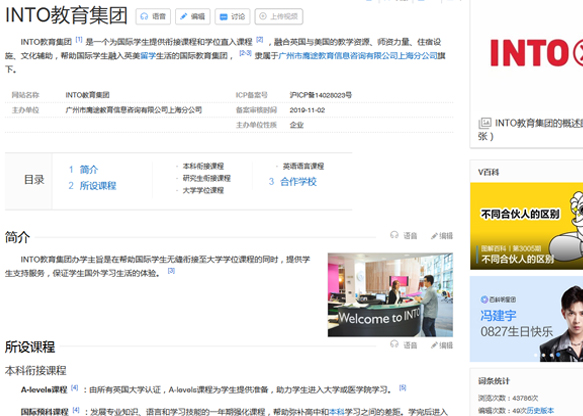Open the 冯建宇 0827生日快乐 banner
The height and width of the screenshot is (416, 583).
coord(526,319)
